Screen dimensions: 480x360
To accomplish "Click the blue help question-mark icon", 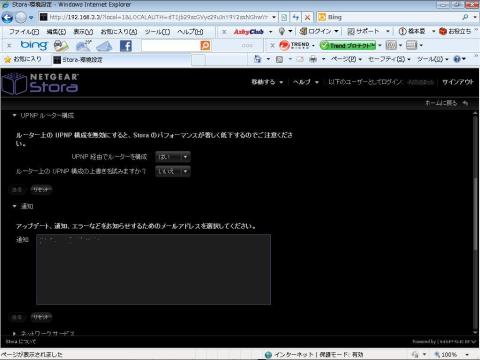I will 457,59.
